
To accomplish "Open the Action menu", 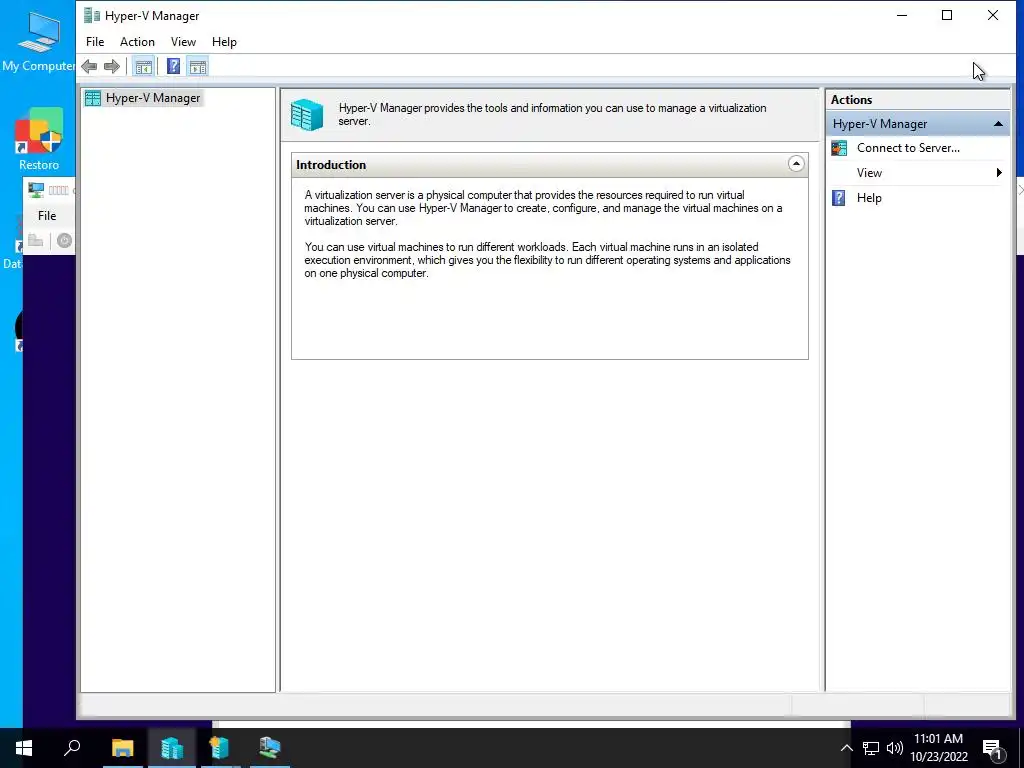I will coord(137,42).
